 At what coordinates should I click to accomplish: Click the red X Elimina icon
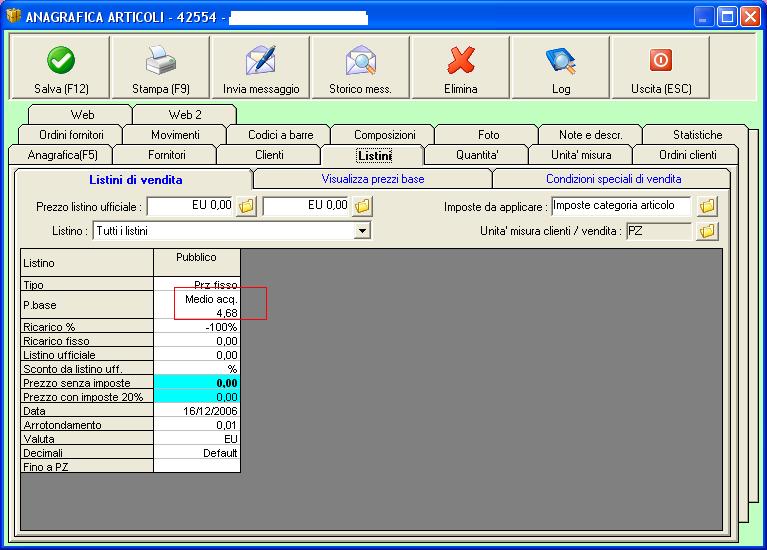(461, 60)
